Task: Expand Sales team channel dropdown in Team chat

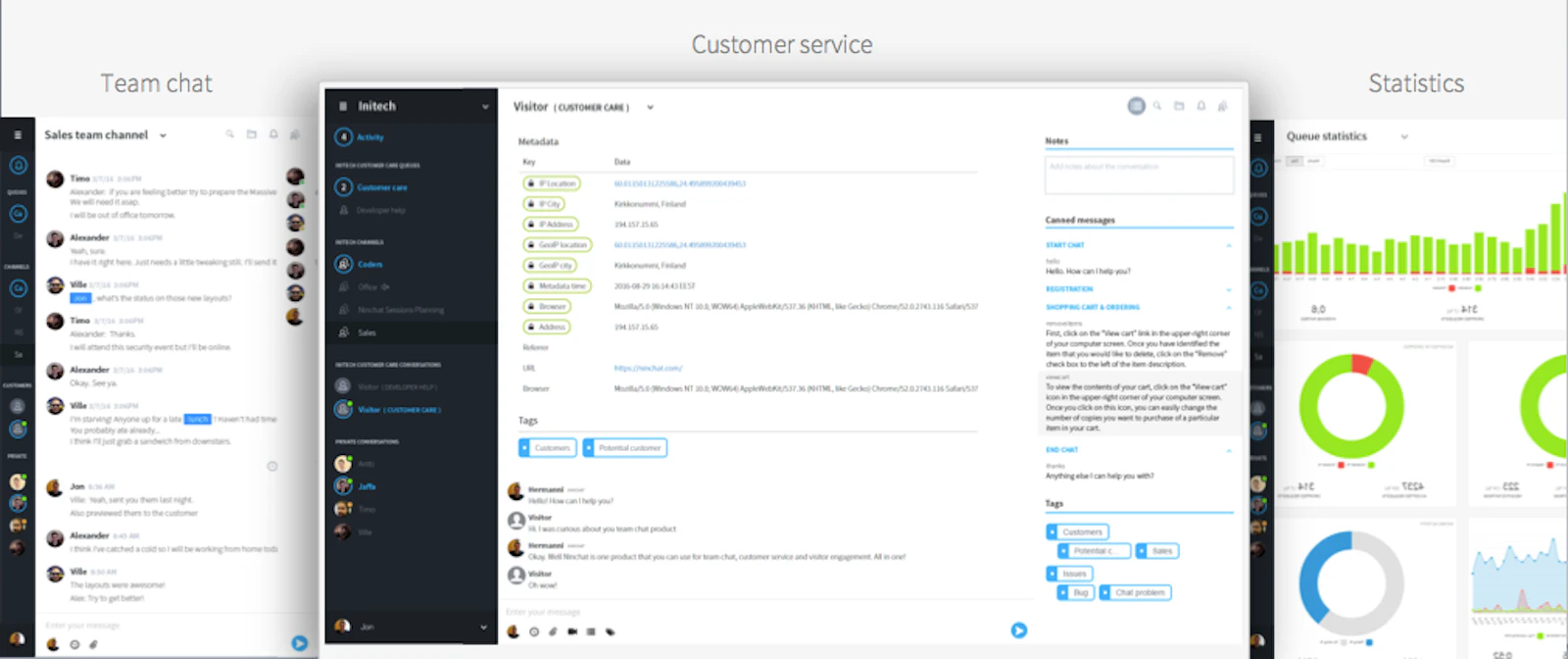Action: [163, 135]
